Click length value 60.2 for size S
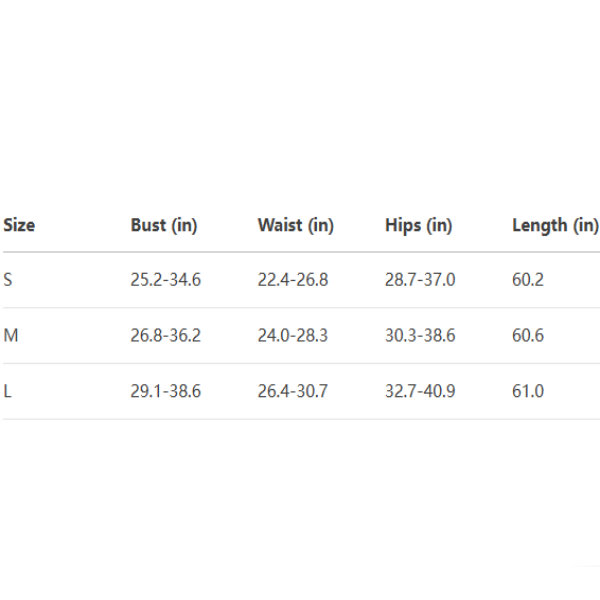 point(528,280)
